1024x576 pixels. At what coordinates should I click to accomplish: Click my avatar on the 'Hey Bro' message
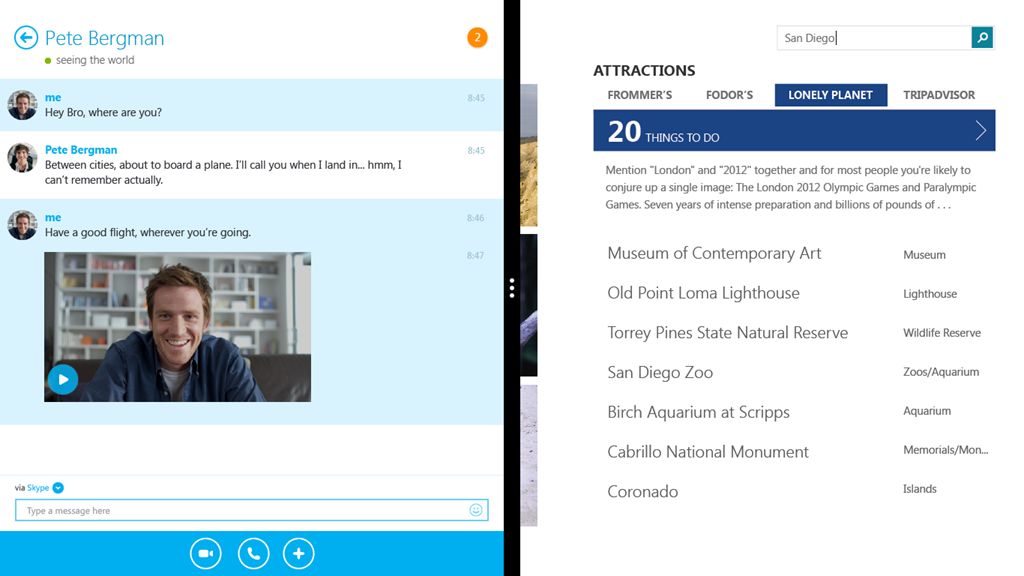click(22, 105)
